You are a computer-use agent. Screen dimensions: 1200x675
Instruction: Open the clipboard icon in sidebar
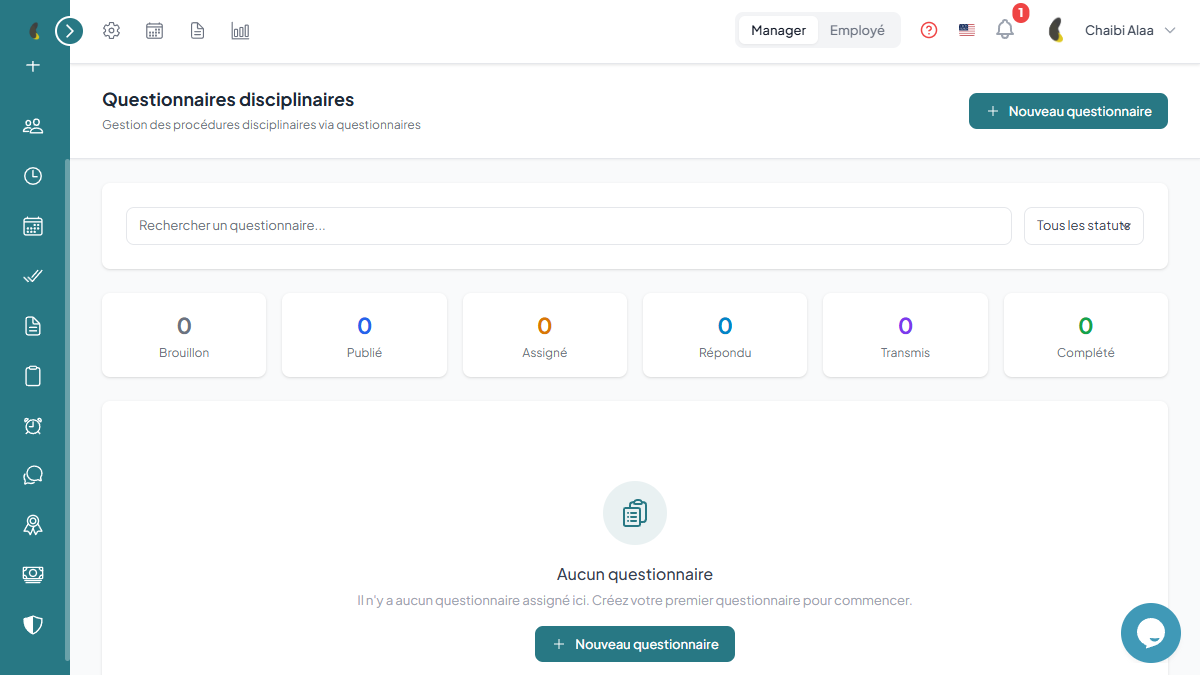click(33, 376)
